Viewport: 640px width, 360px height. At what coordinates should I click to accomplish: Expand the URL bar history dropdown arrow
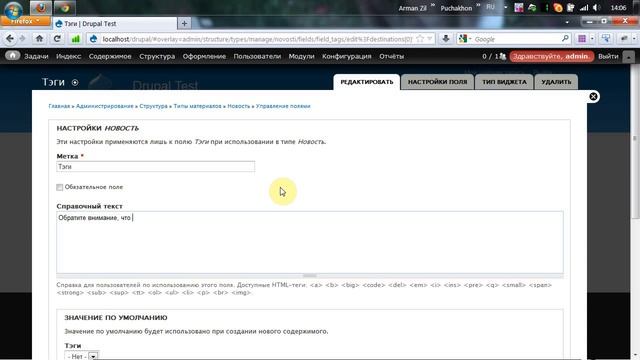coord(429,39)
